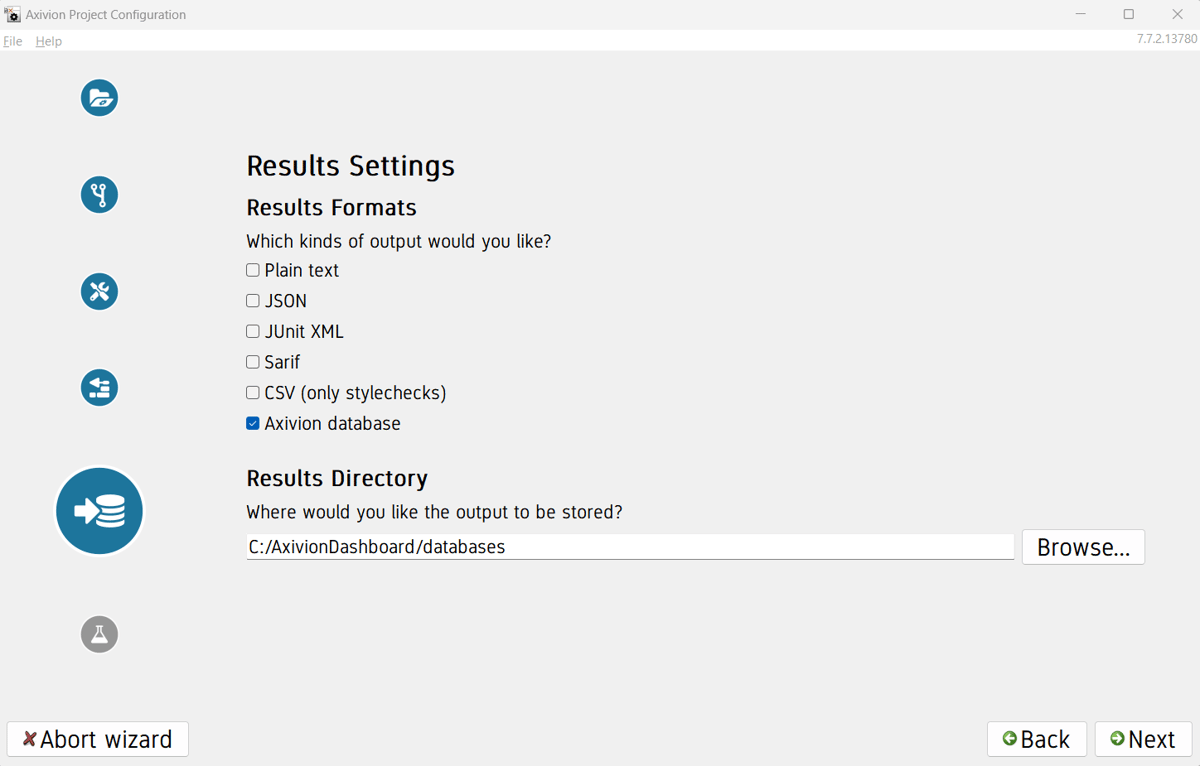Screen dimensions: 1200x766
Task: Click the database results step icon
Action: (x=99, y=511)
